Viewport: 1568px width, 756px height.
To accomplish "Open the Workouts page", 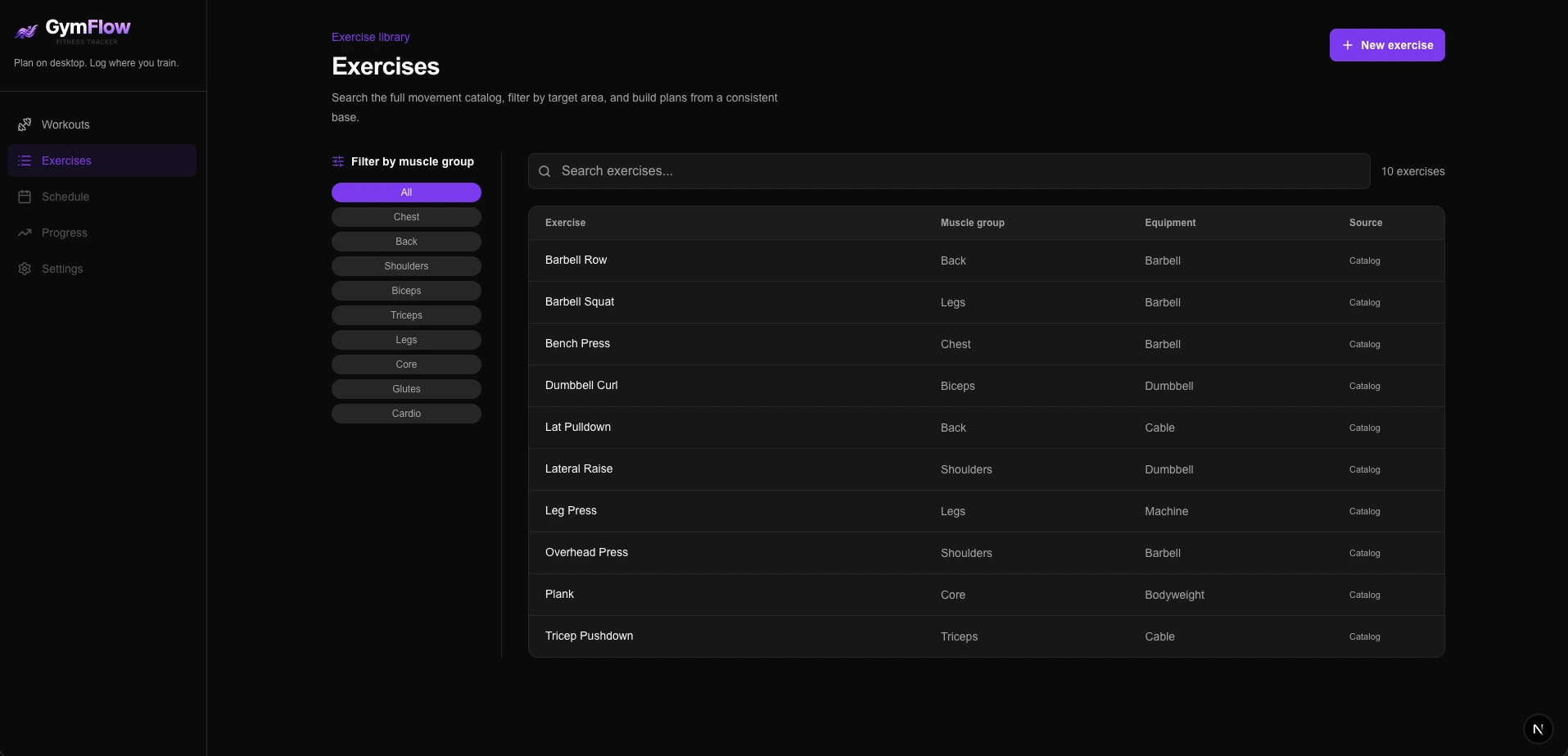I will pyautogui.click(x=102, y=124).
